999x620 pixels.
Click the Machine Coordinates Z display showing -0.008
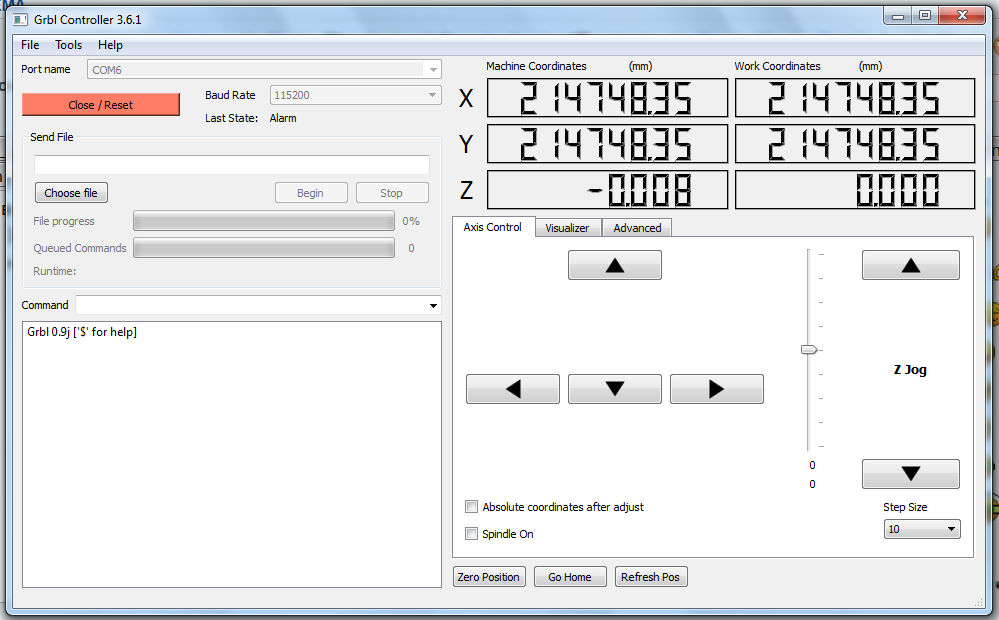(607, 189)
